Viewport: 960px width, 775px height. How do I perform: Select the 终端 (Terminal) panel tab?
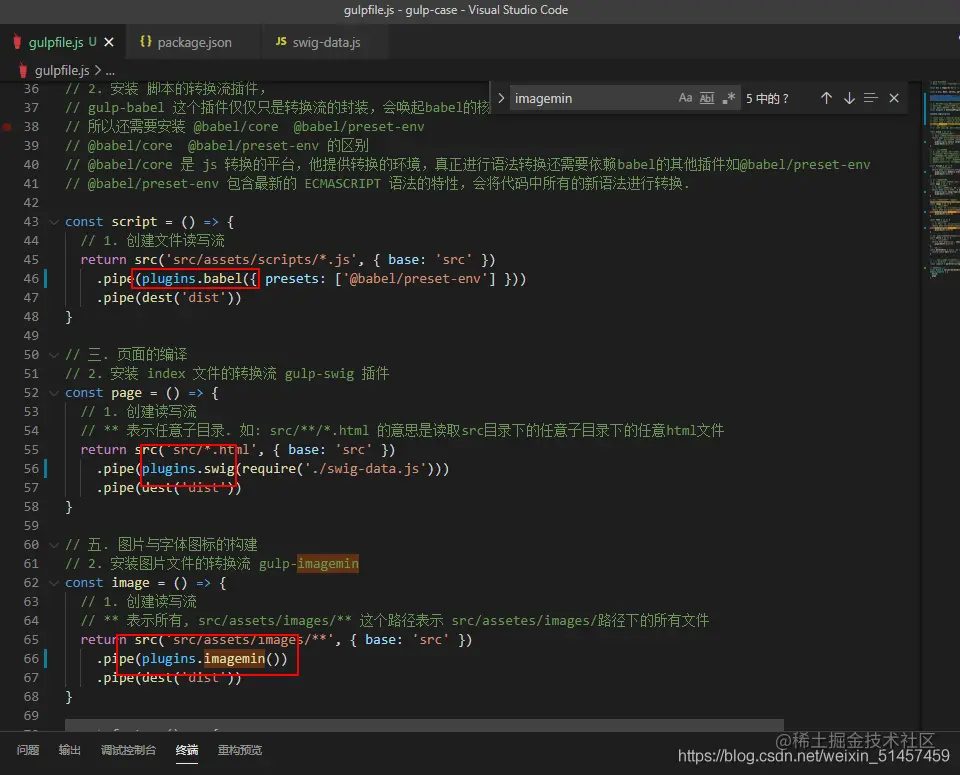point(187,750)
